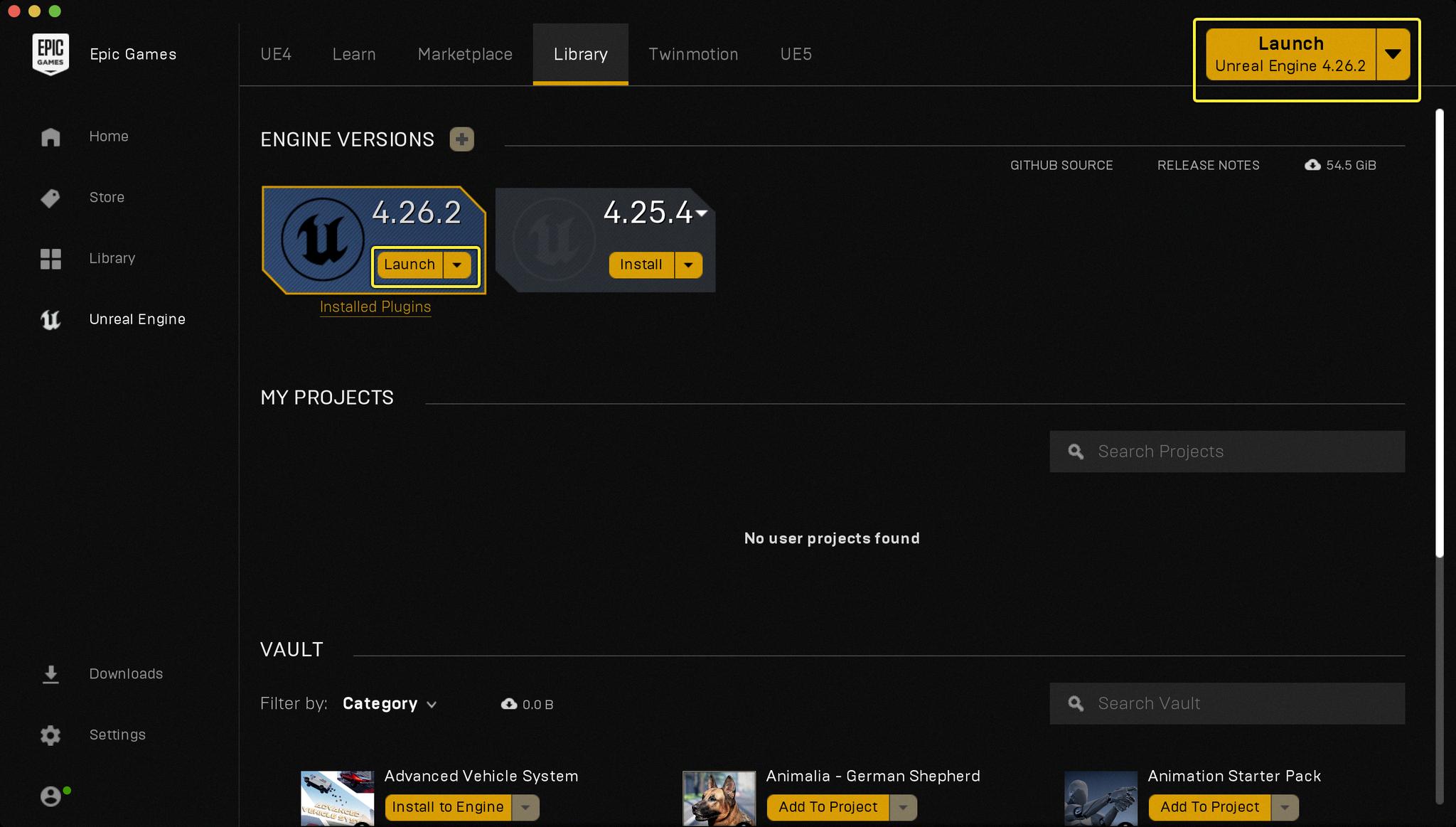Click the Store label in sidebar
Viewport: 1456px width, 827px height.
(x=107, y=198)
